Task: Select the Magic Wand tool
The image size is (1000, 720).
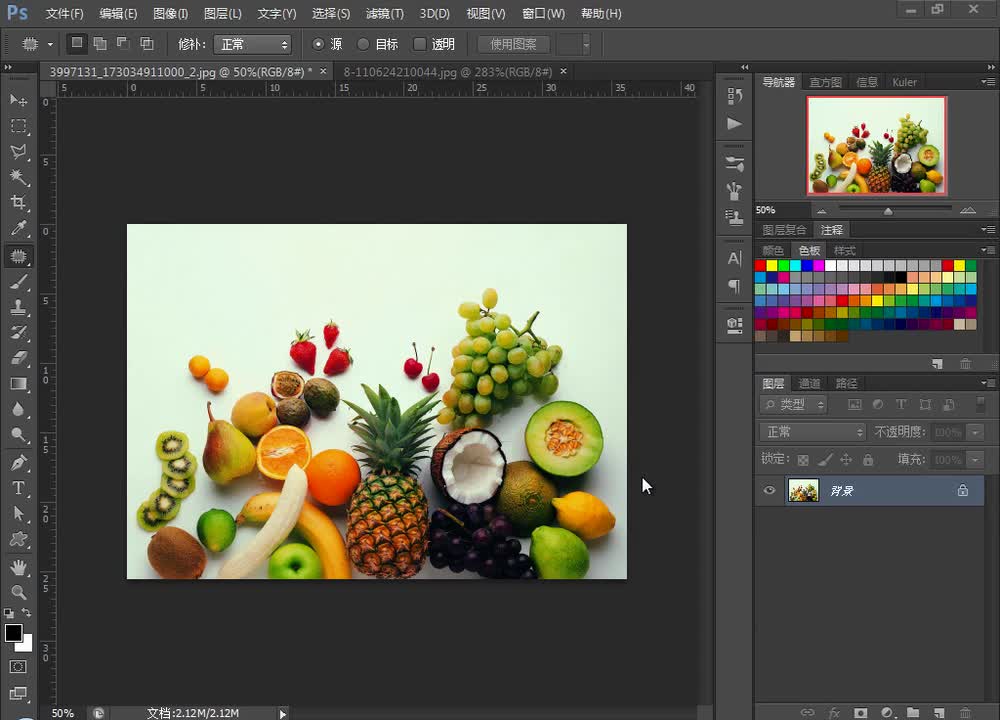Action: tap(18, 178)
